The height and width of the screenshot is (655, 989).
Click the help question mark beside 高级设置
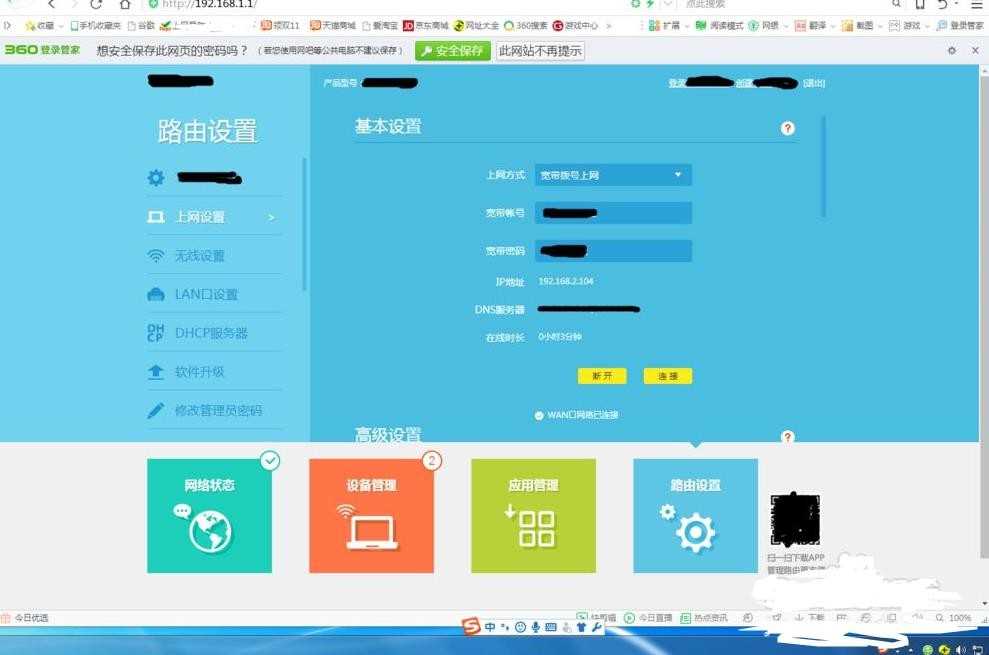[x=787, y=436]
